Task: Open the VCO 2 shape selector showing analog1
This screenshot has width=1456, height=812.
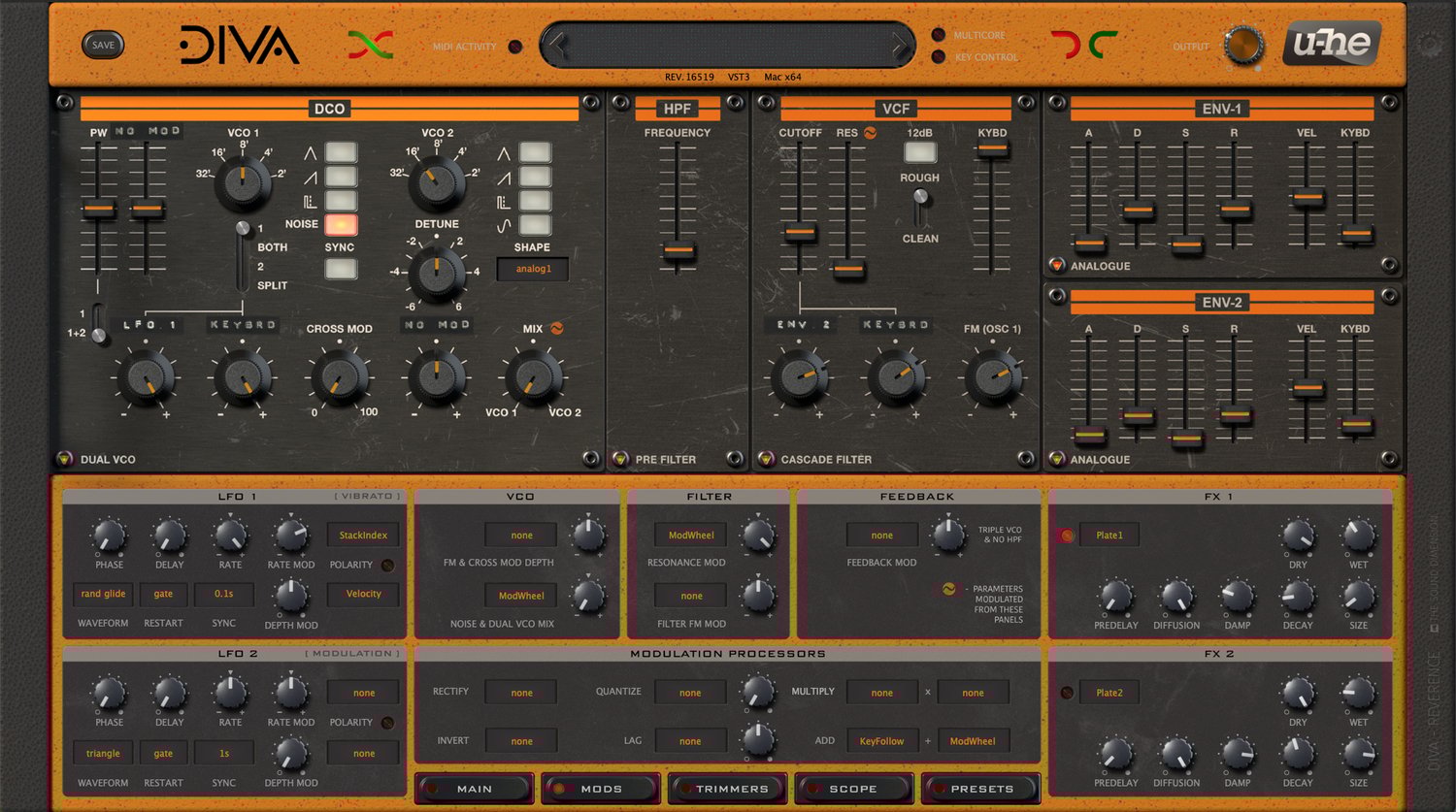Action: click(533, 269)
